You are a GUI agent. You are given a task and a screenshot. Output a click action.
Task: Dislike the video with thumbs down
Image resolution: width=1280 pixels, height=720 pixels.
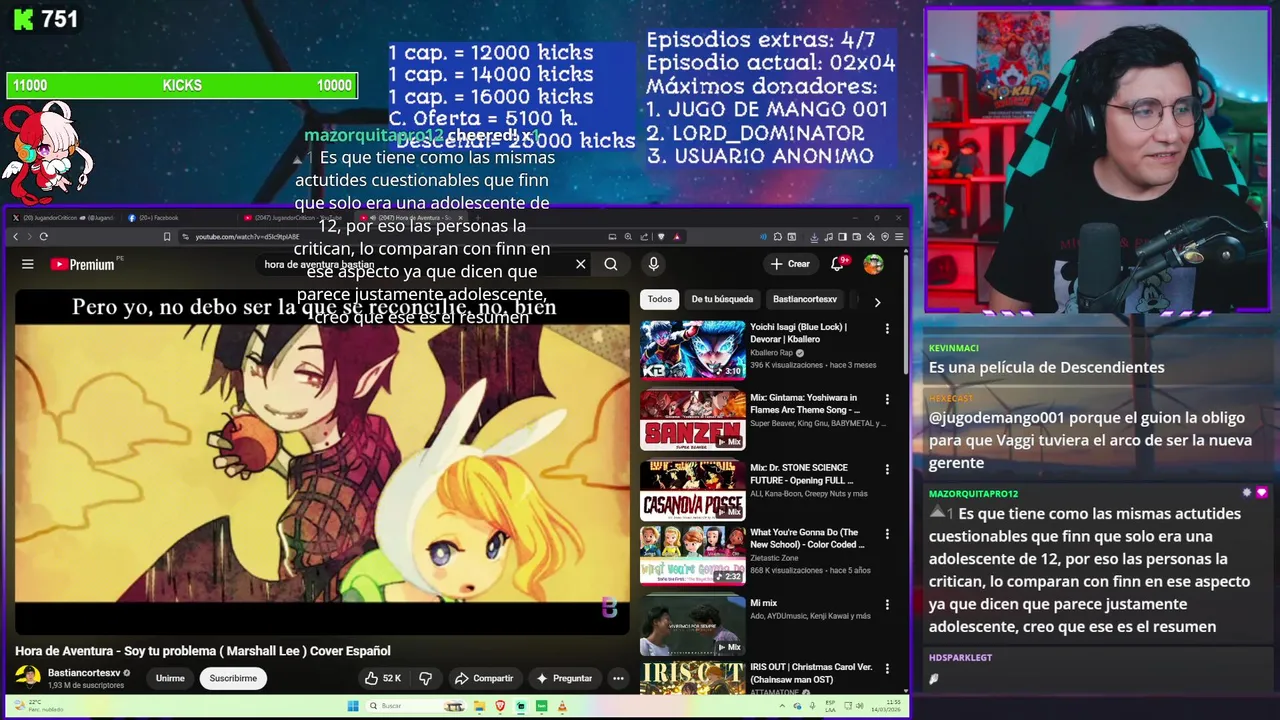[x=426, y=678]
